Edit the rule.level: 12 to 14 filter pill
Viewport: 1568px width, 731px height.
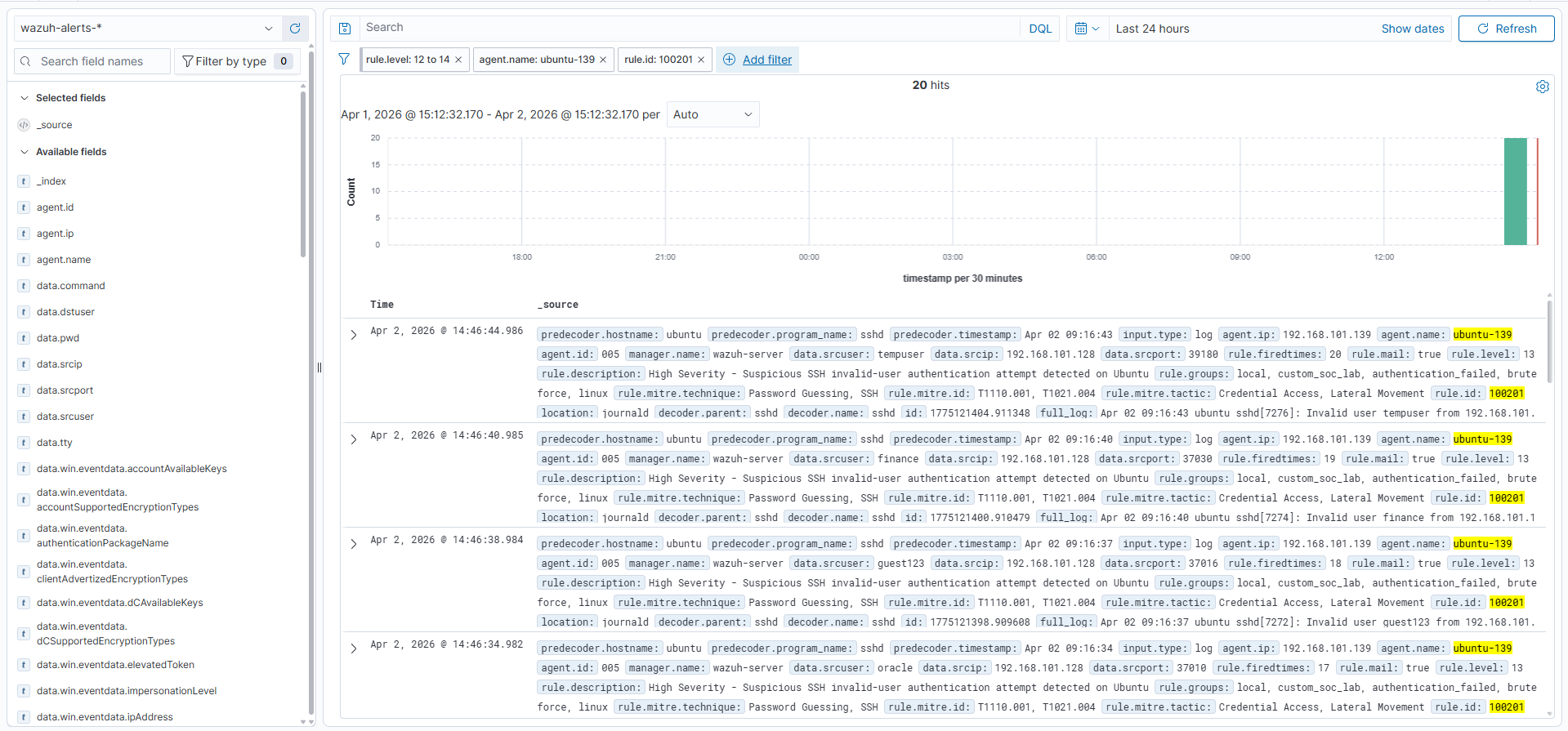click(x=408, y=60)
